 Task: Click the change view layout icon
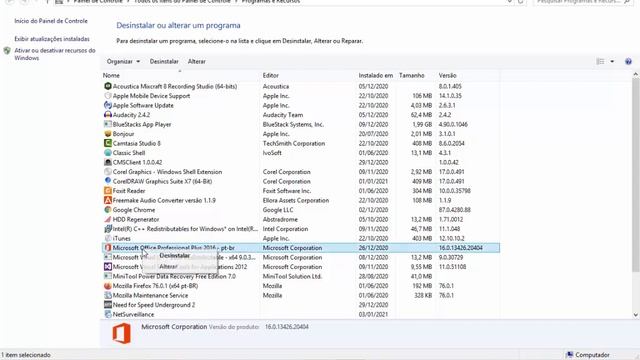(x=600, y=62)
